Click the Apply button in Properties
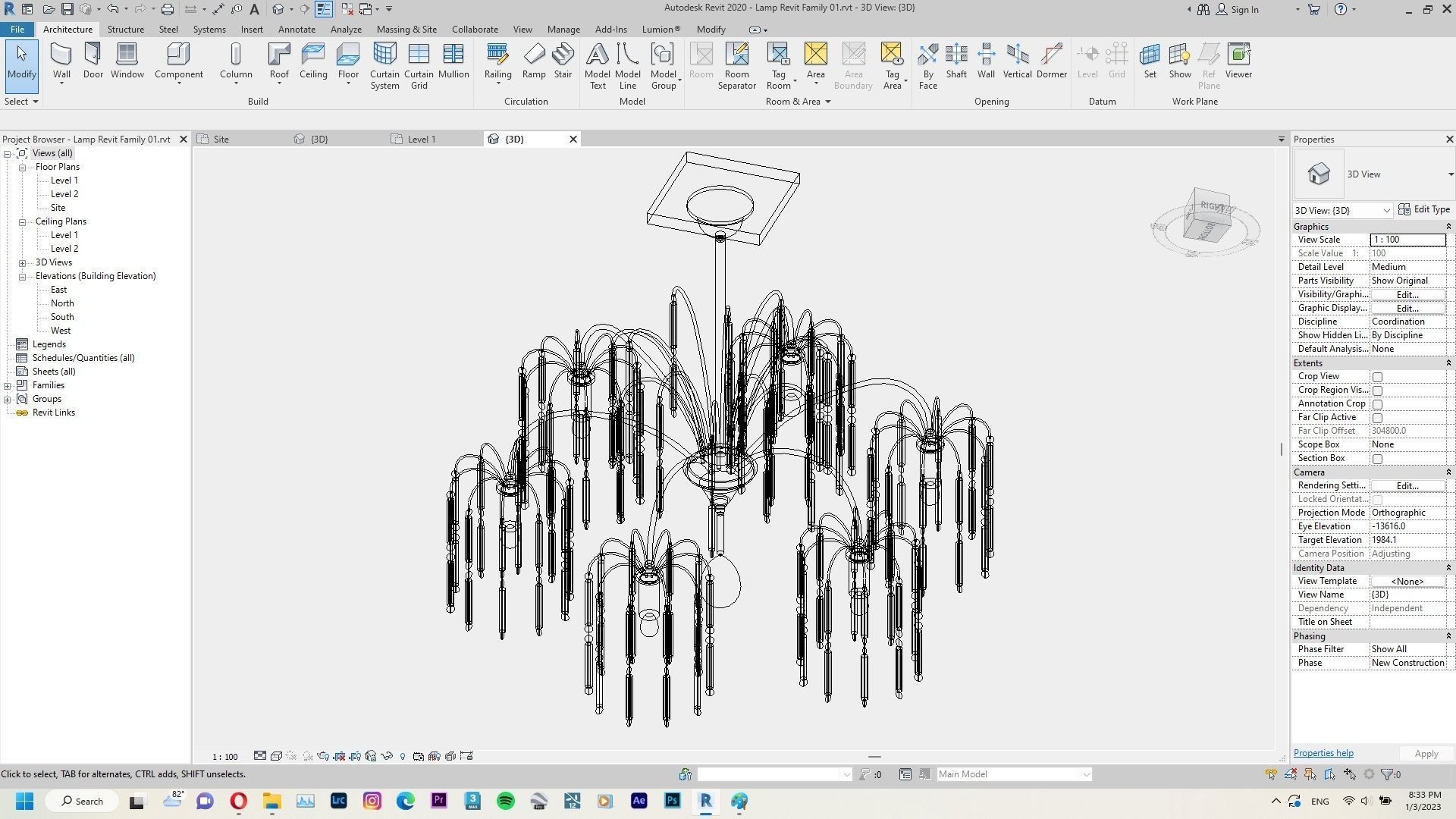This screenshot has width=1456, height=819. (x=1426, y=753)
